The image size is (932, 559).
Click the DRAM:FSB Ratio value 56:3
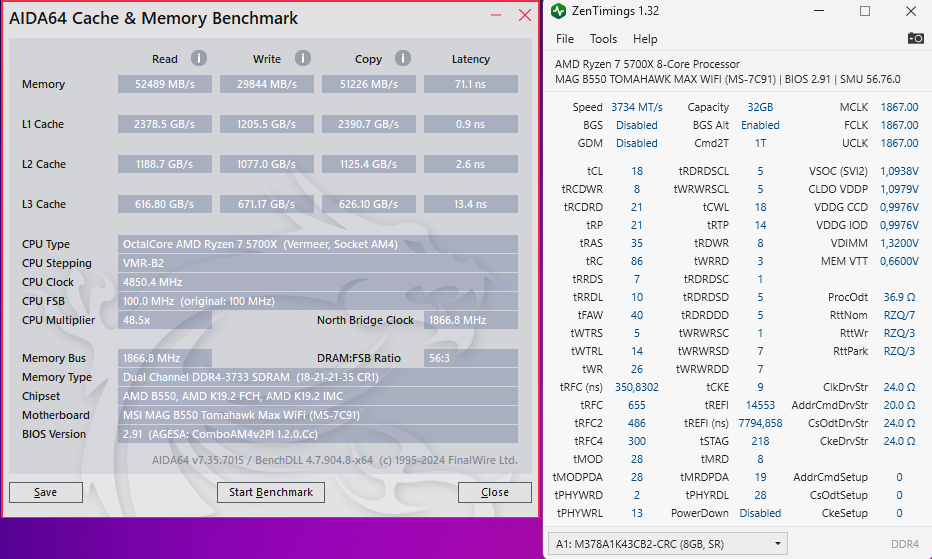tap(471, 358)
